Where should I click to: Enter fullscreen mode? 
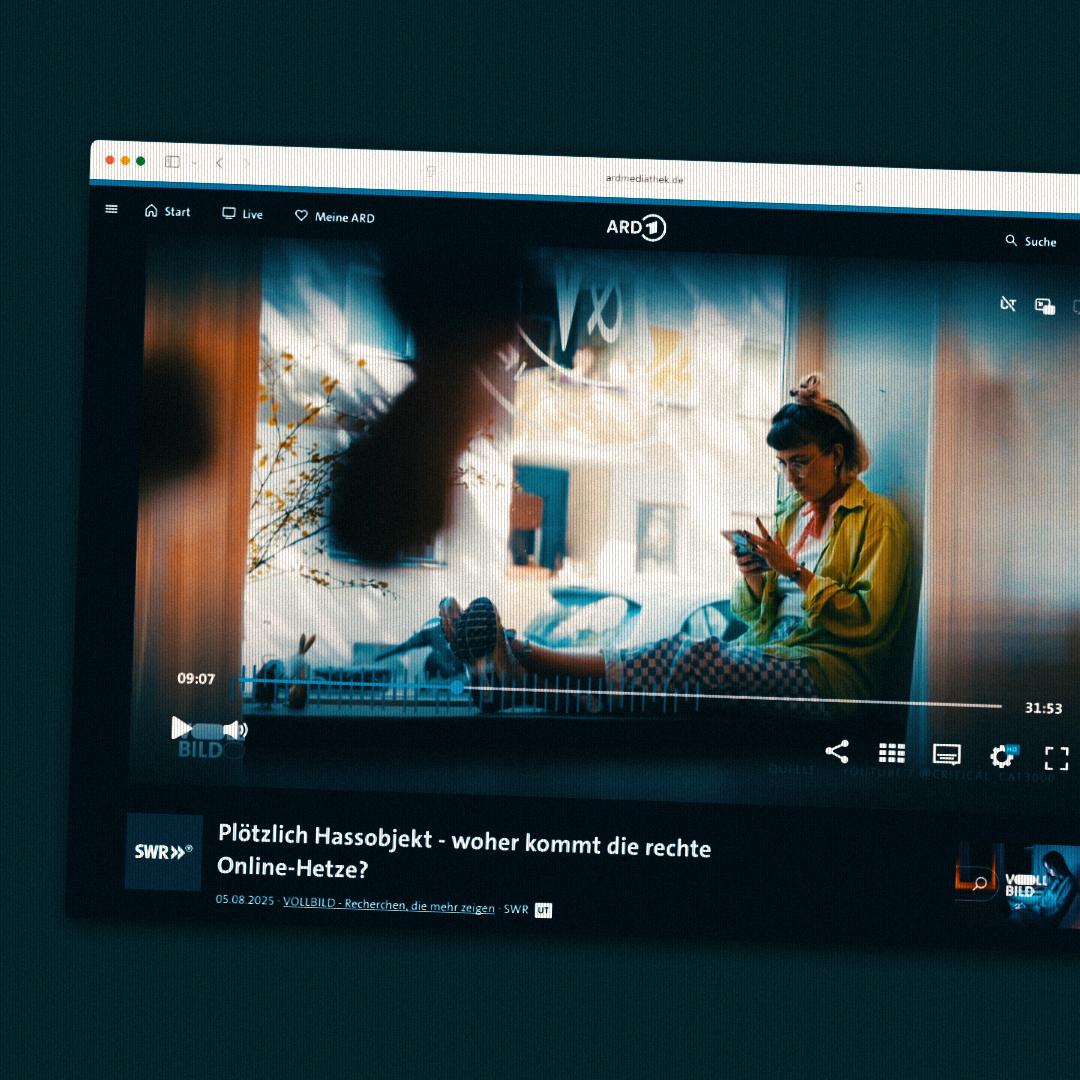click(1057, 759)
